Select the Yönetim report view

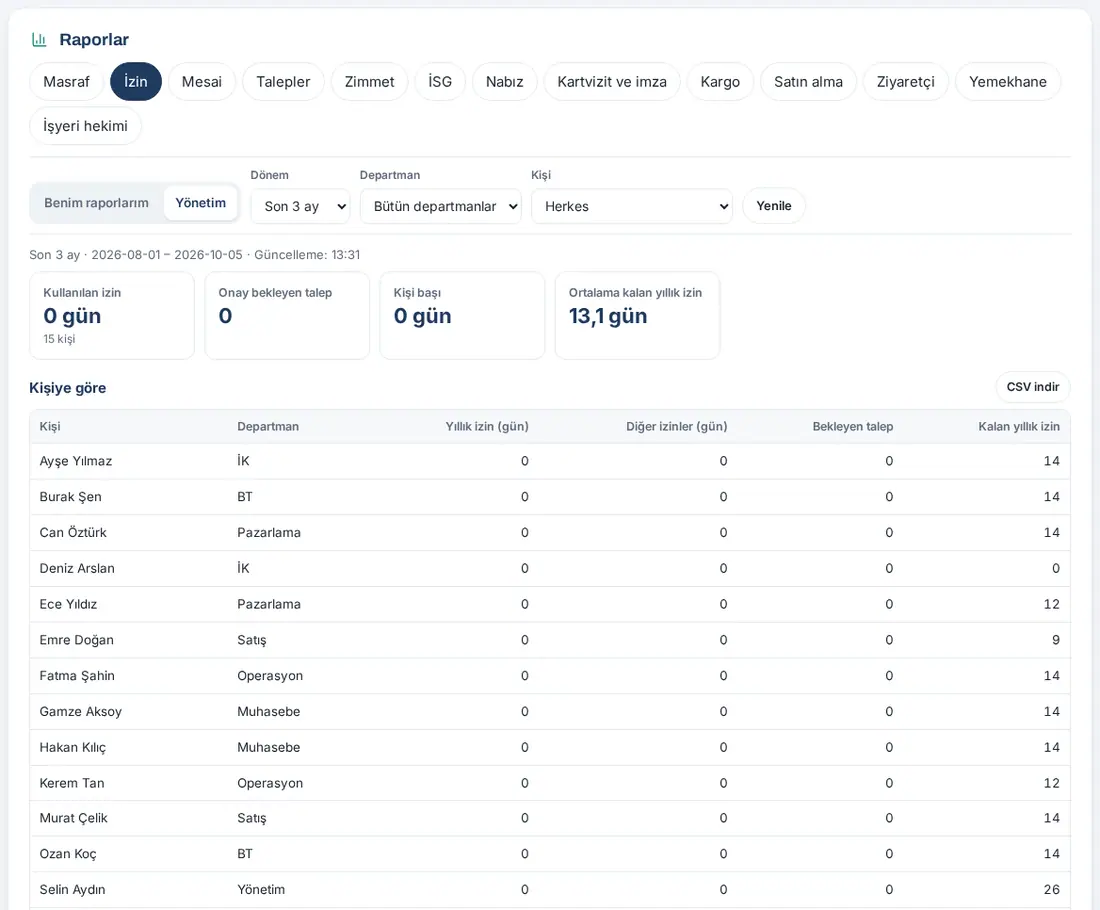click(201, 203)
